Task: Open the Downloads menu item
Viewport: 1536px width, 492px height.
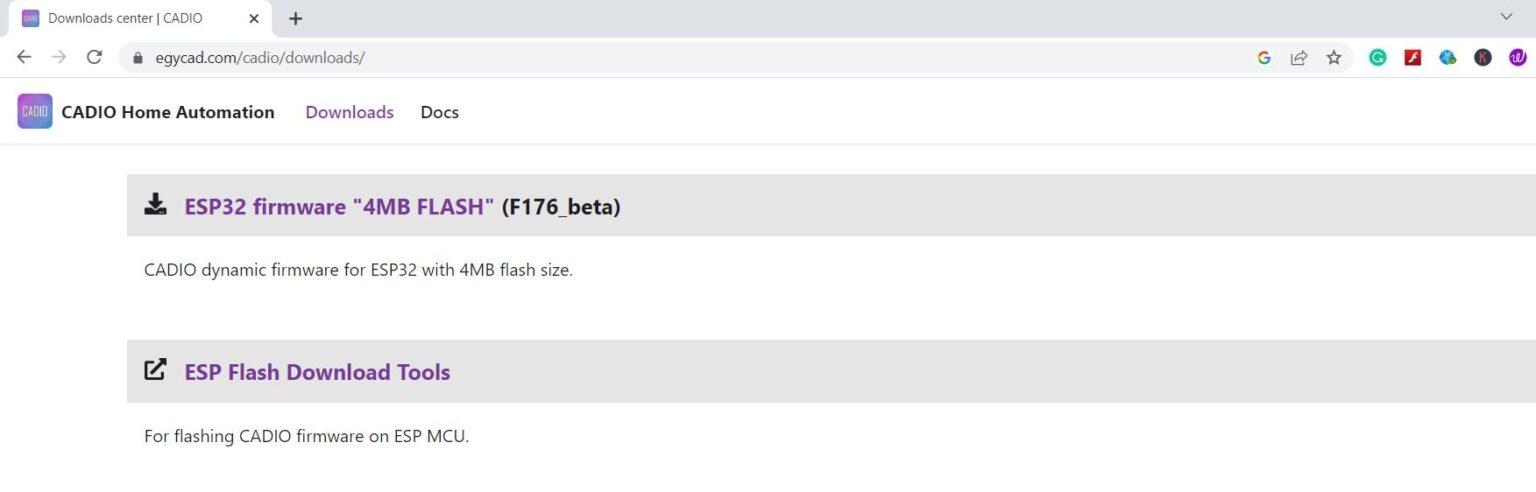Action: [x=349, y=112]
